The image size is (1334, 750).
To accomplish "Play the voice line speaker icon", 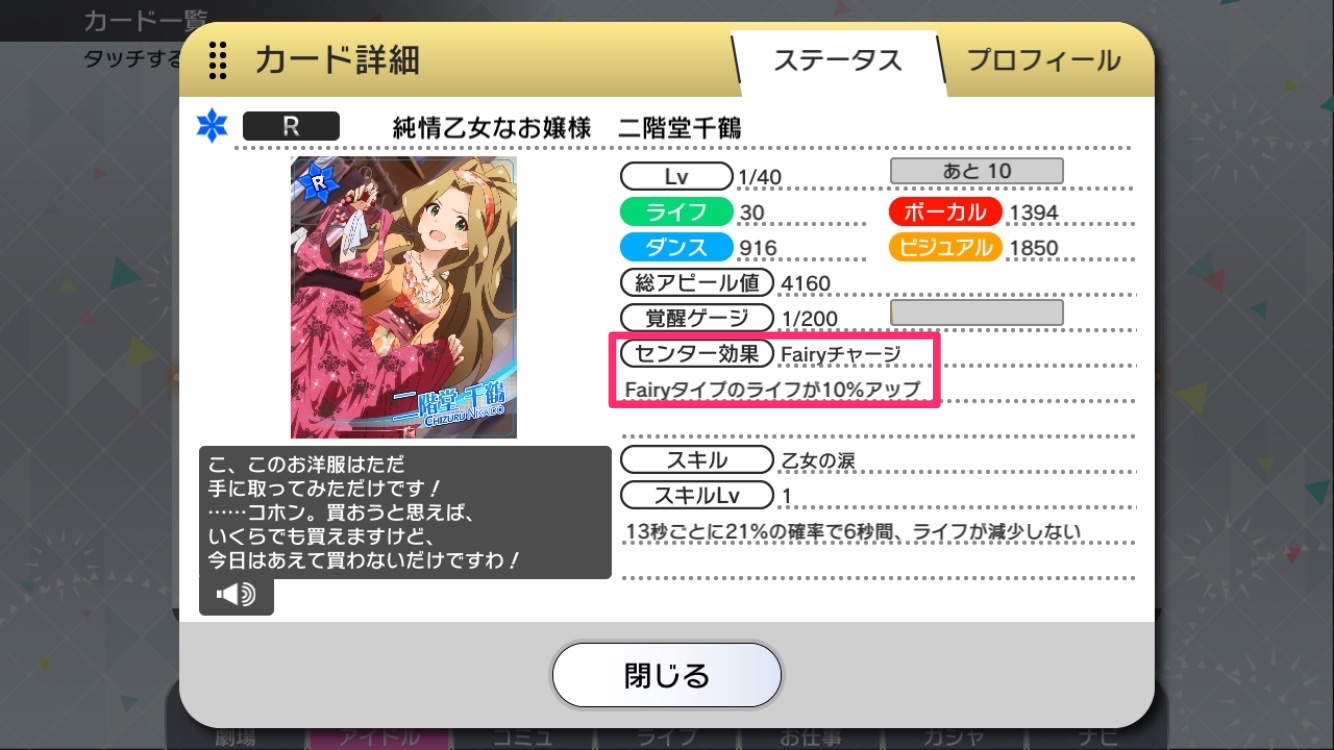I will pyautogui.click(x=236, y=595).
